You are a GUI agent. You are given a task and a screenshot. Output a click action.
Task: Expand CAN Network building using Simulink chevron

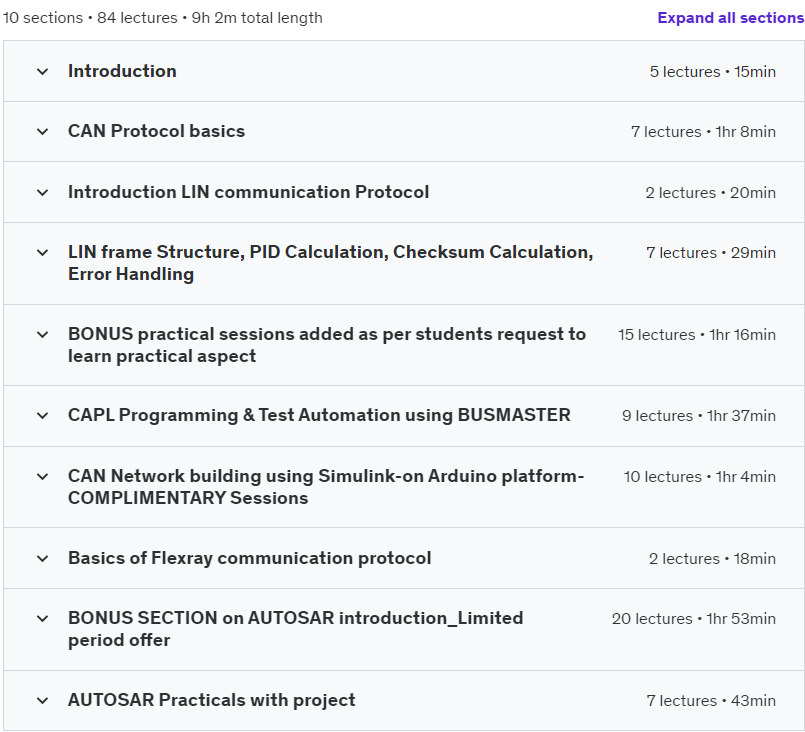pos(43,476)
